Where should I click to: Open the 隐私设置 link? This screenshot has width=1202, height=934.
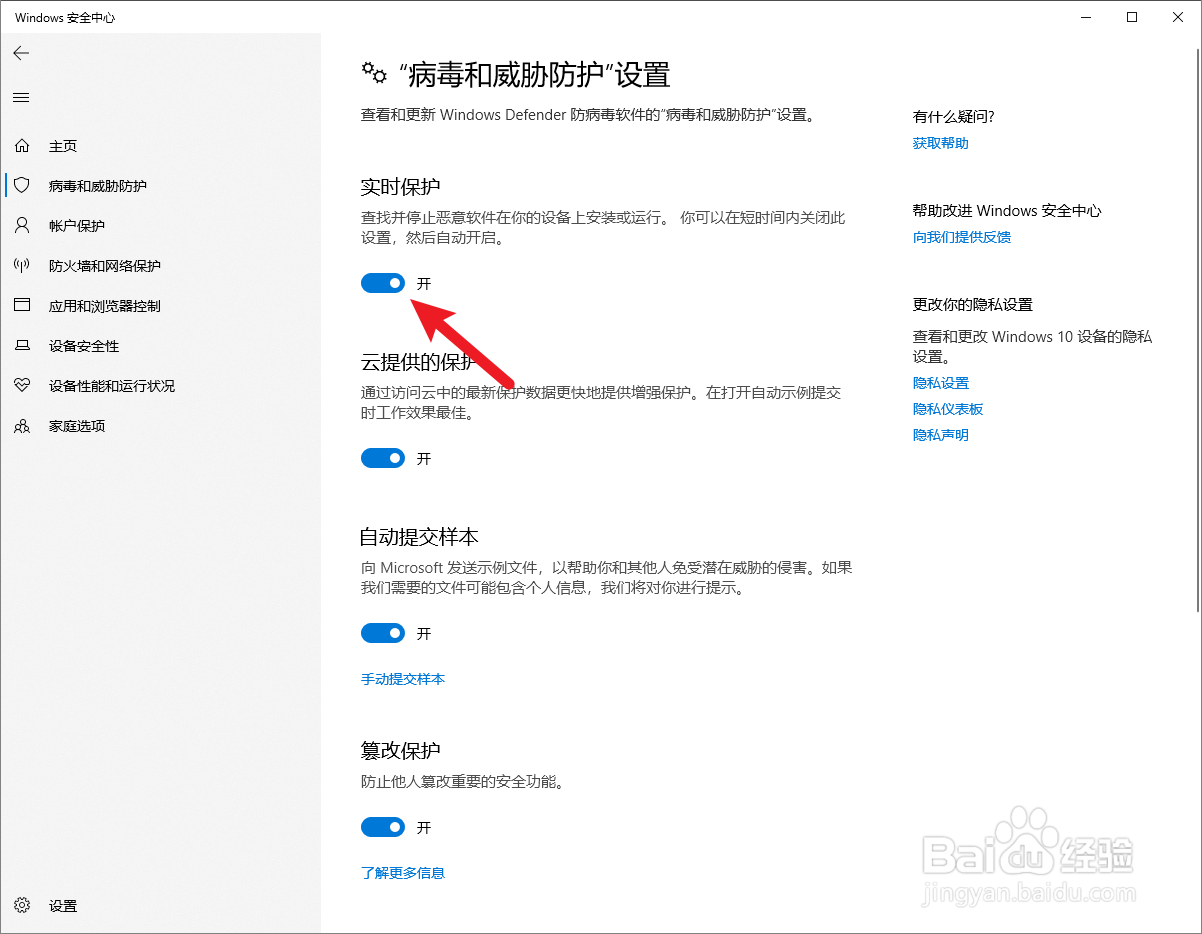(941, 383)
